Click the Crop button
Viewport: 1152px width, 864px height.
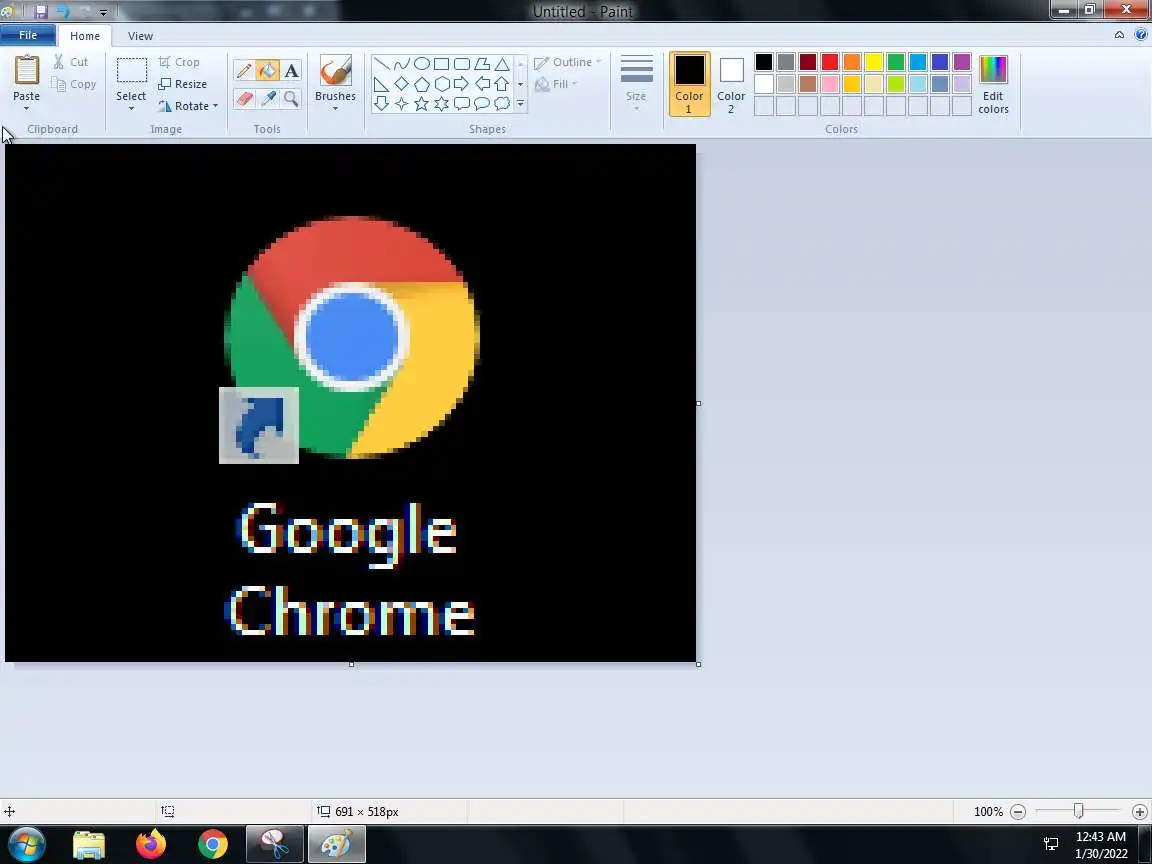[x=179, y=62]
